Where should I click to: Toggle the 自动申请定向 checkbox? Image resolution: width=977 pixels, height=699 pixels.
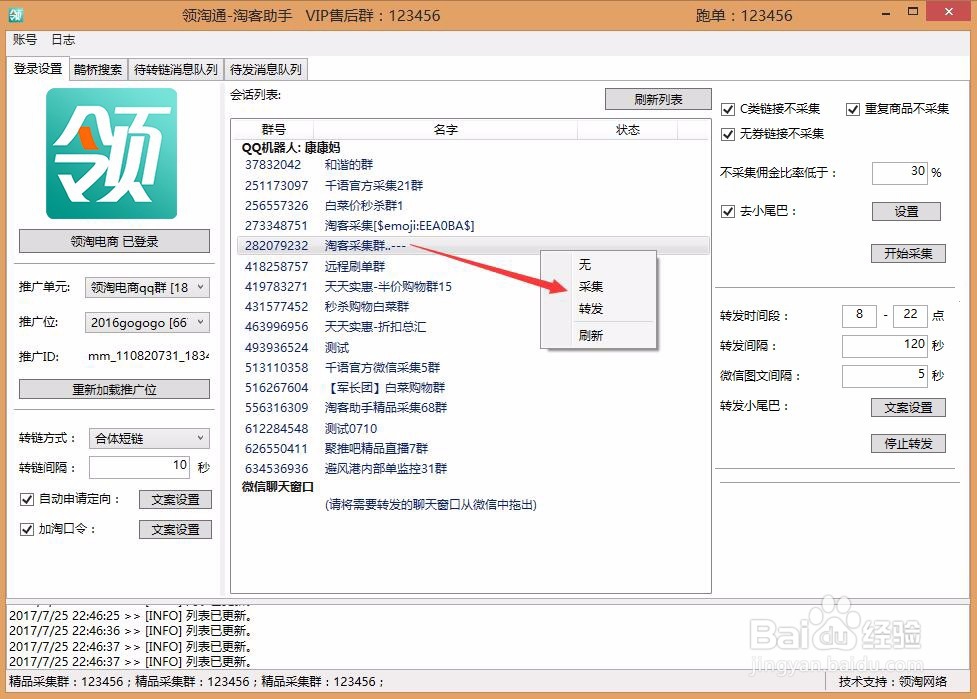pos(27,499)
